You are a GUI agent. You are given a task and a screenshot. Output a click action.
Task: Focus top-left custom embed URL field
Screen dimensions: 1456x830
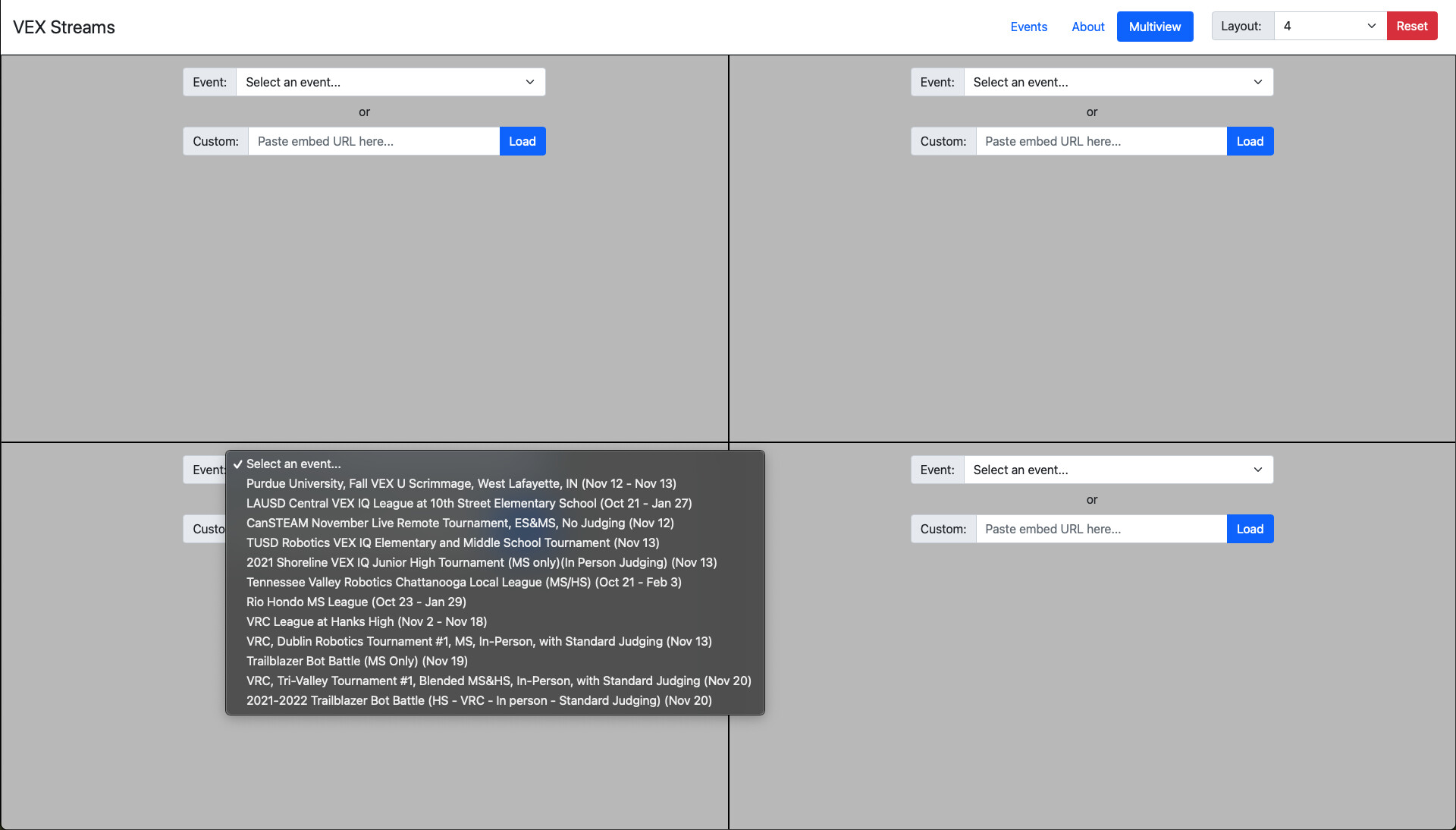(373, 141)
